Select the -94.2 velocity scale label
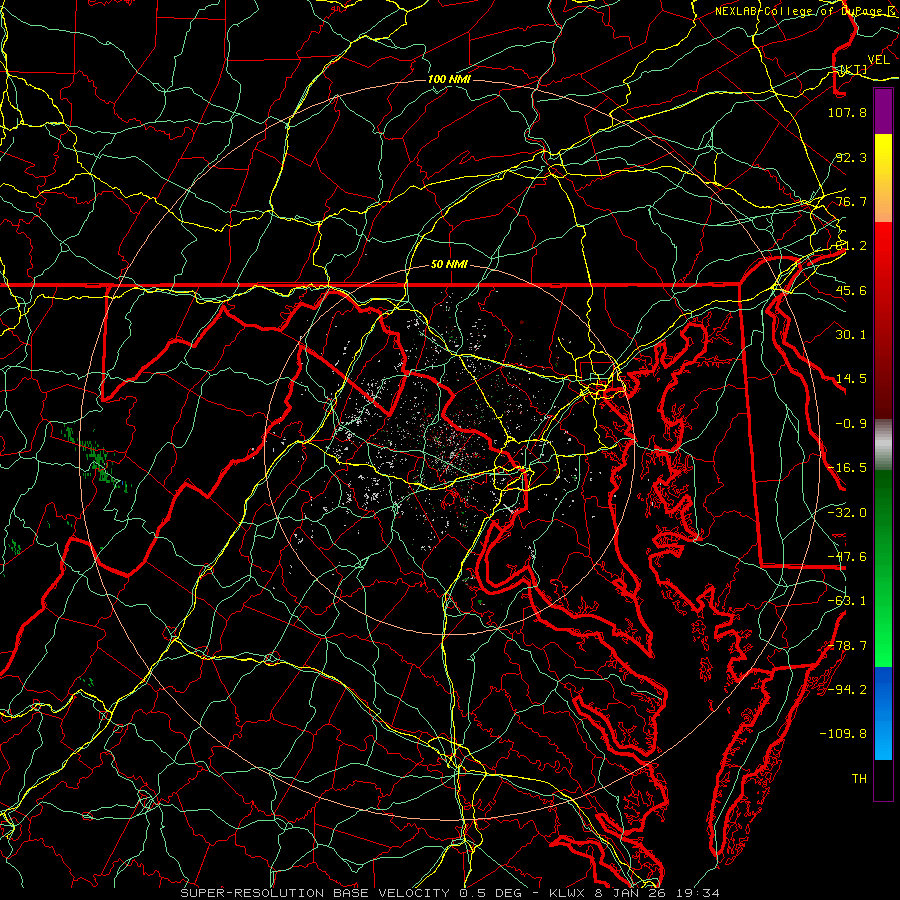Screen dimensions: 900x900 [847, 690]
